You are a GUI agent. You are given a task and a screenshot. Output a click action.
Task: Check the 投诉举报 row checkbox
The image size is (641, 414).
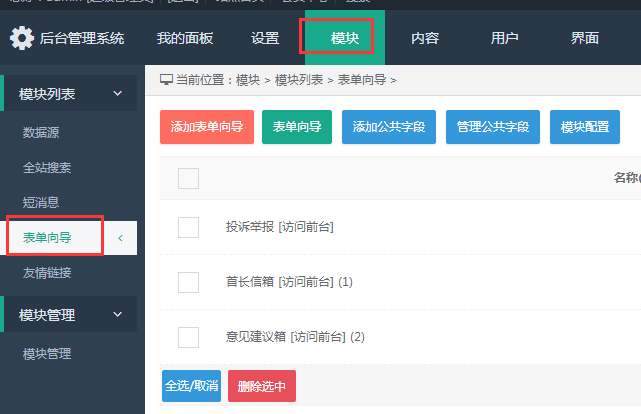[x=188, y=227]
